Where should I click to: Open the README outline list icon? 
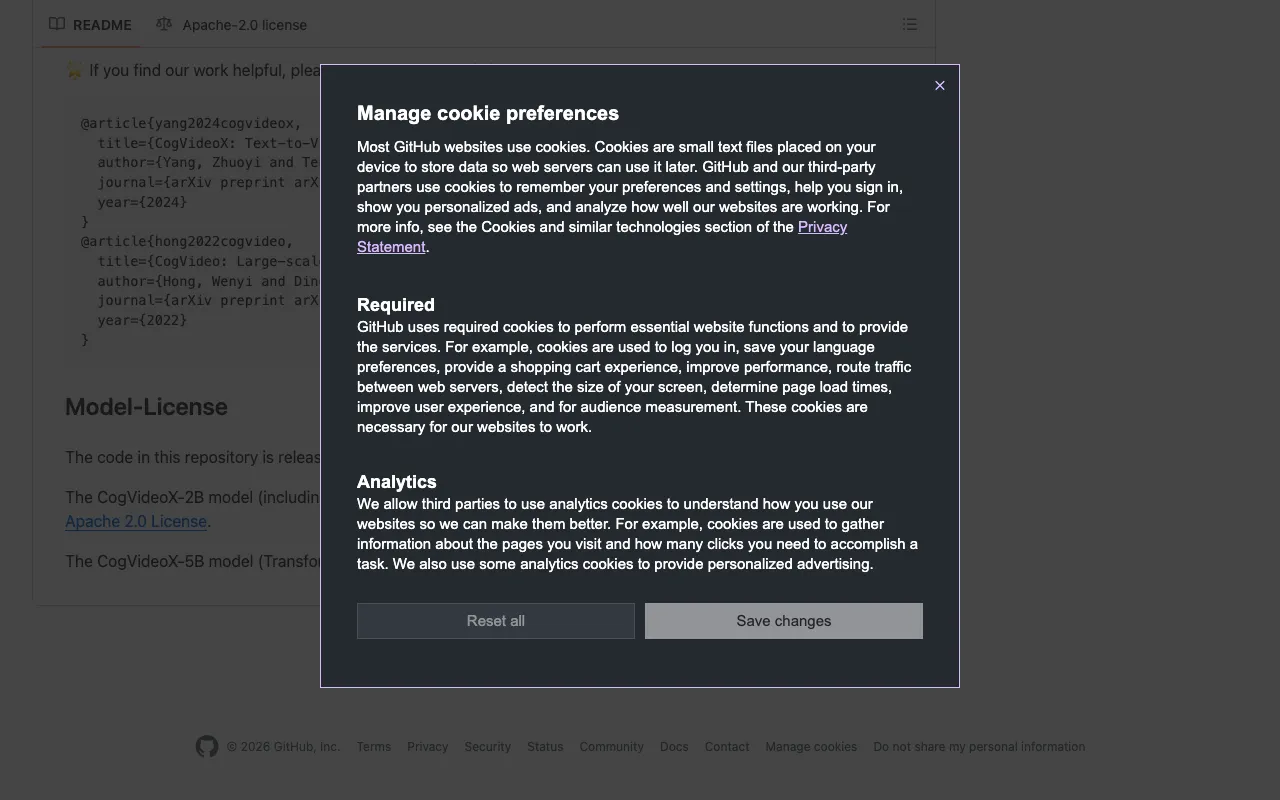pos(910,24)
